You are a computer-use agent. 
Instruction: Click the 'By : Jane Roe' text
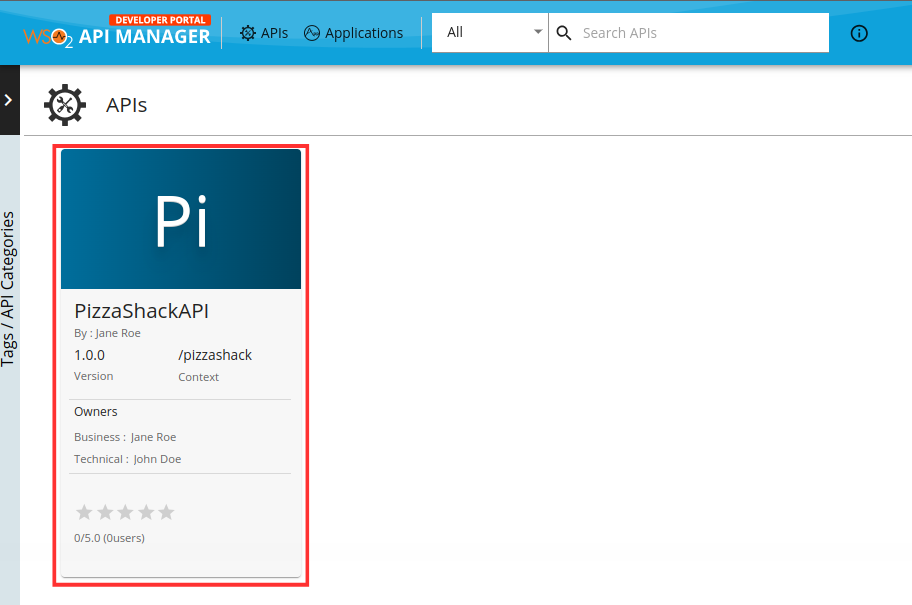(x=107, y=333)
